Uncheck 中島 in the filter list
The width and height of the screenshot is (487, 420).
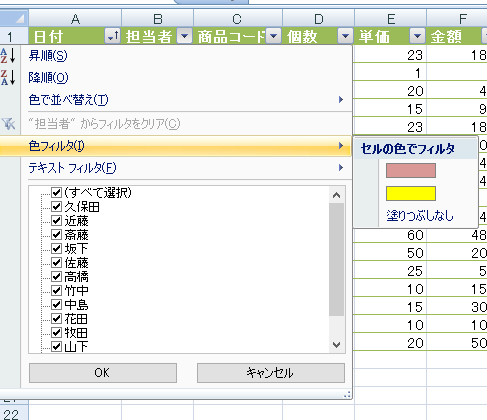(56, 305)
